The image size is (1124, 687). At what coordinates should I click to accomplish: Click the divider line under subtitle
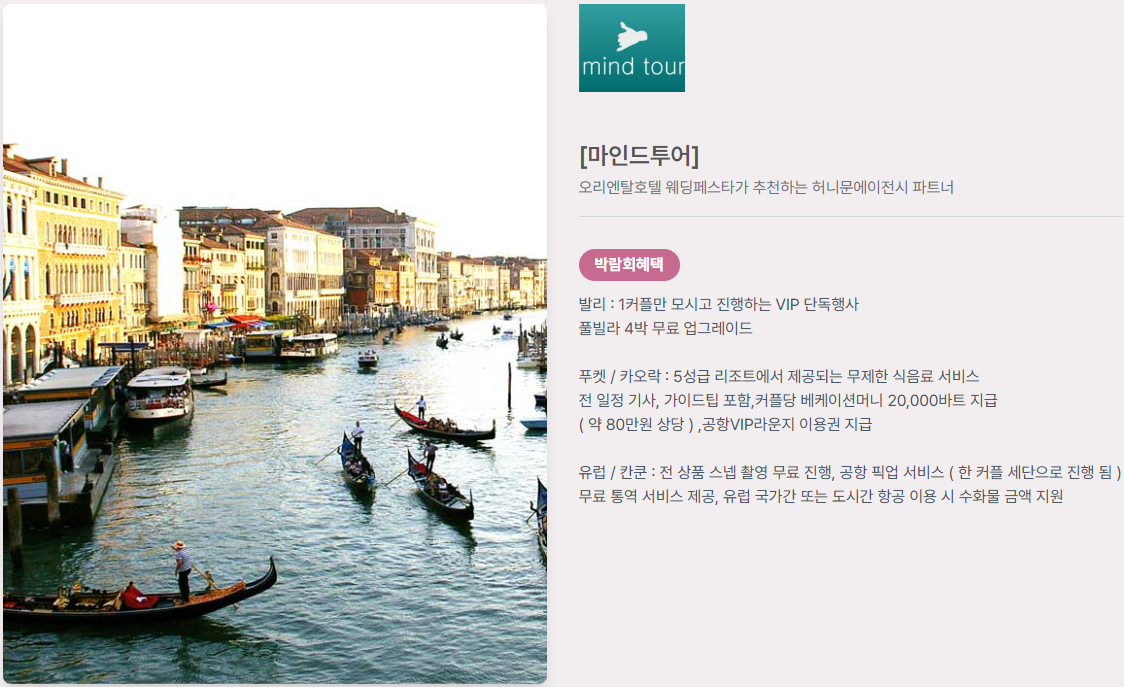point(850,216)
